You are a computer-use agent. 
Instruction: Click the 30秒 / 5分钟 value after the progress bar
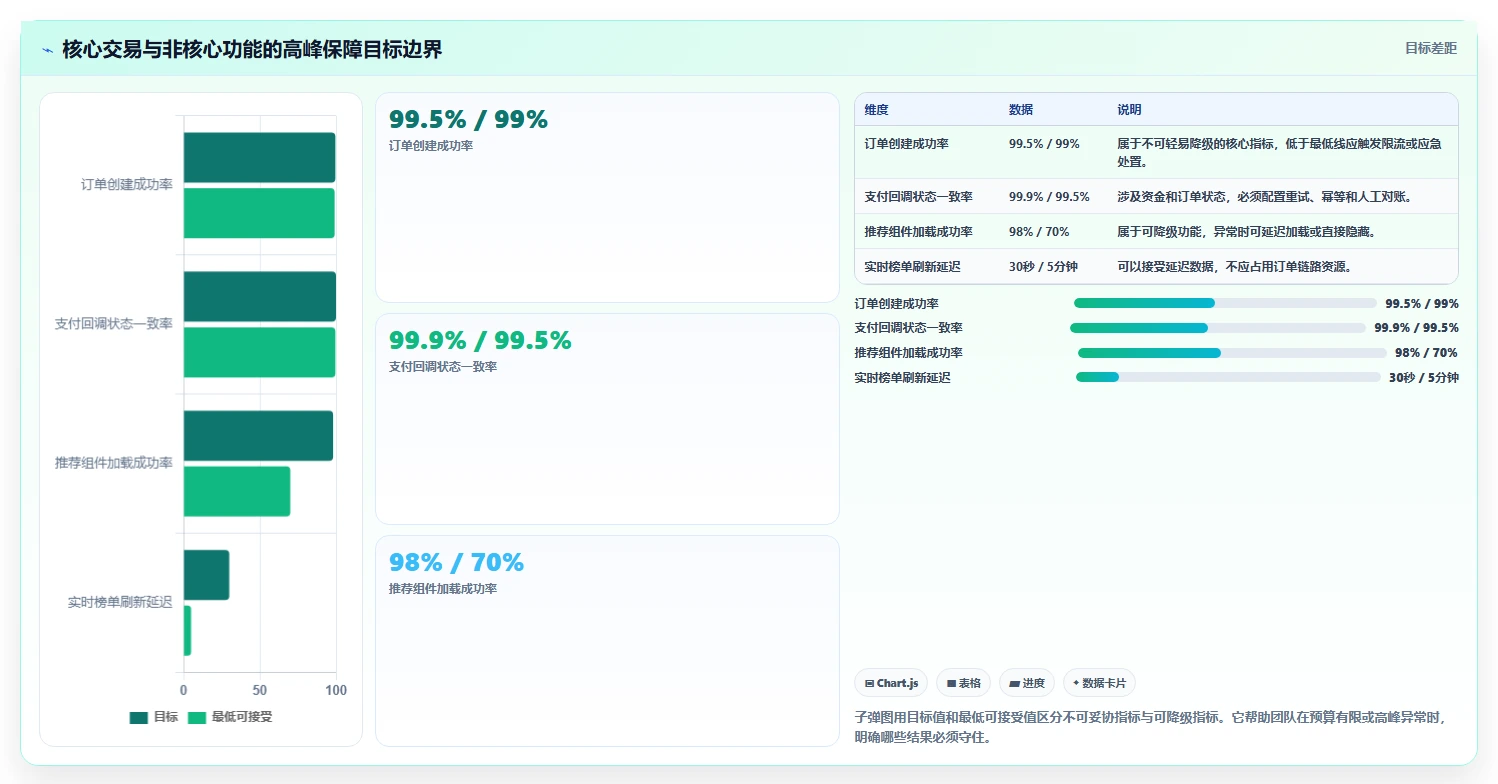click(x=1424, y=378)
